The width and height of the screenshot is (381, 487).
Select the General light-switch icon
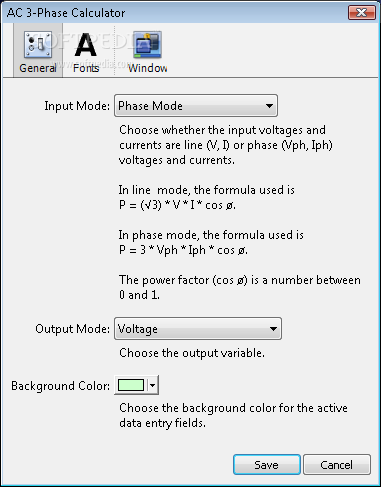38,44
